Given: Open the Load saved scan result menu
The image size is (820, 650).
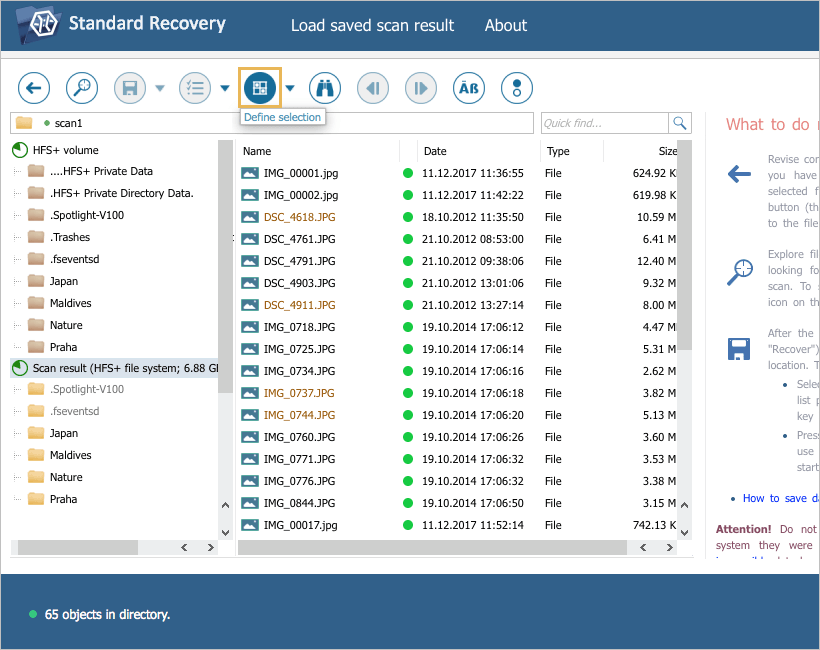Looking at the screenshot, I should coord(372,26).
